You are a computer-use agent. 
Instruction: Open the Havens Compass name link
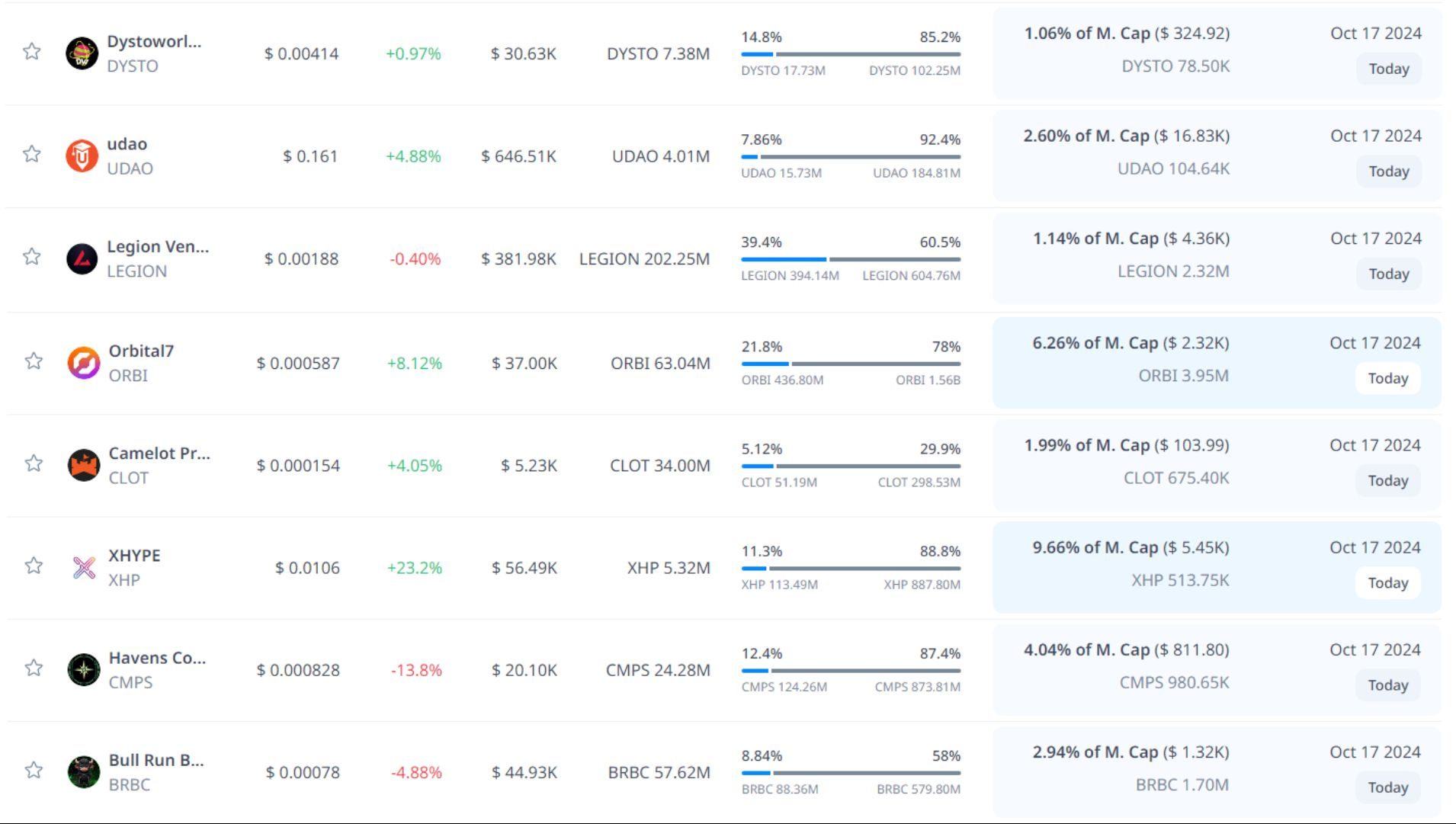(157, 658)
